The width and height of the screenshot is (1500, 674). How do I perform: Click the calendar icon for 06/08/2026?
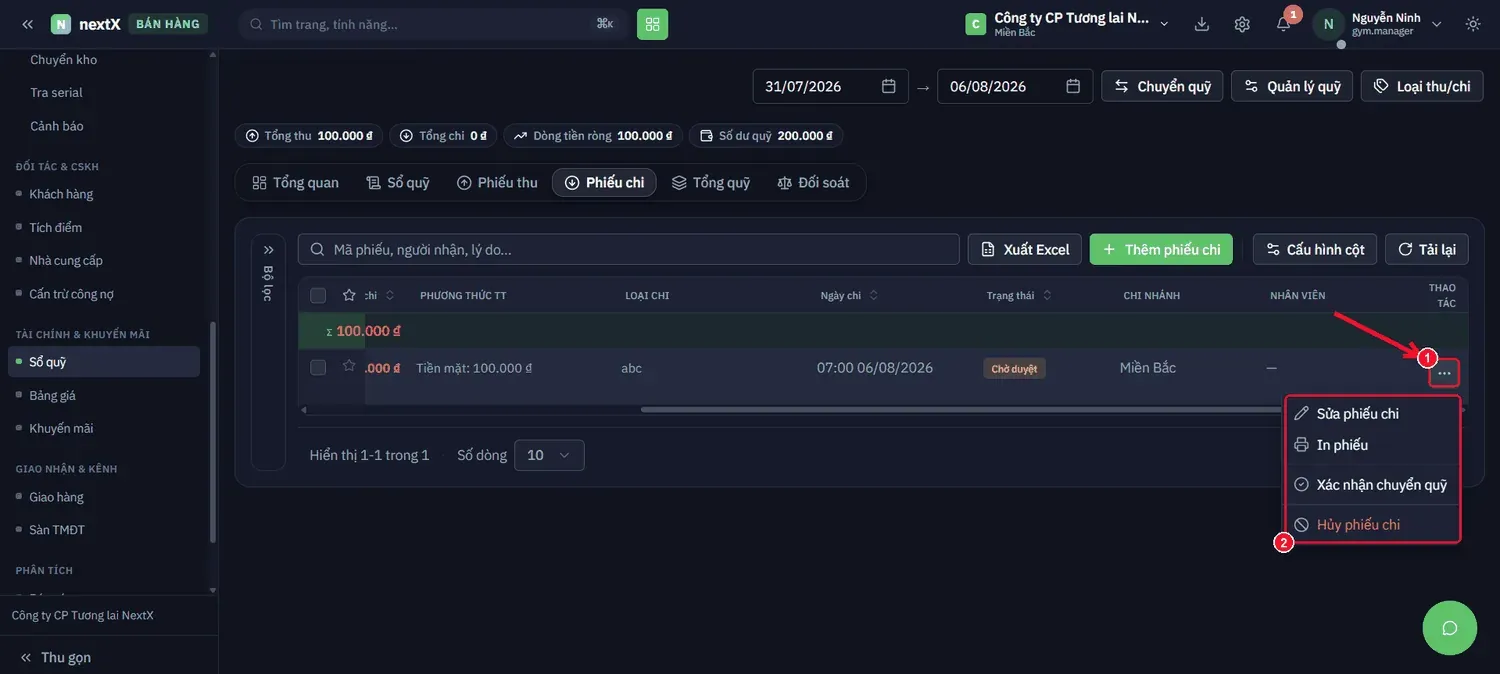tap(1073, 86)
